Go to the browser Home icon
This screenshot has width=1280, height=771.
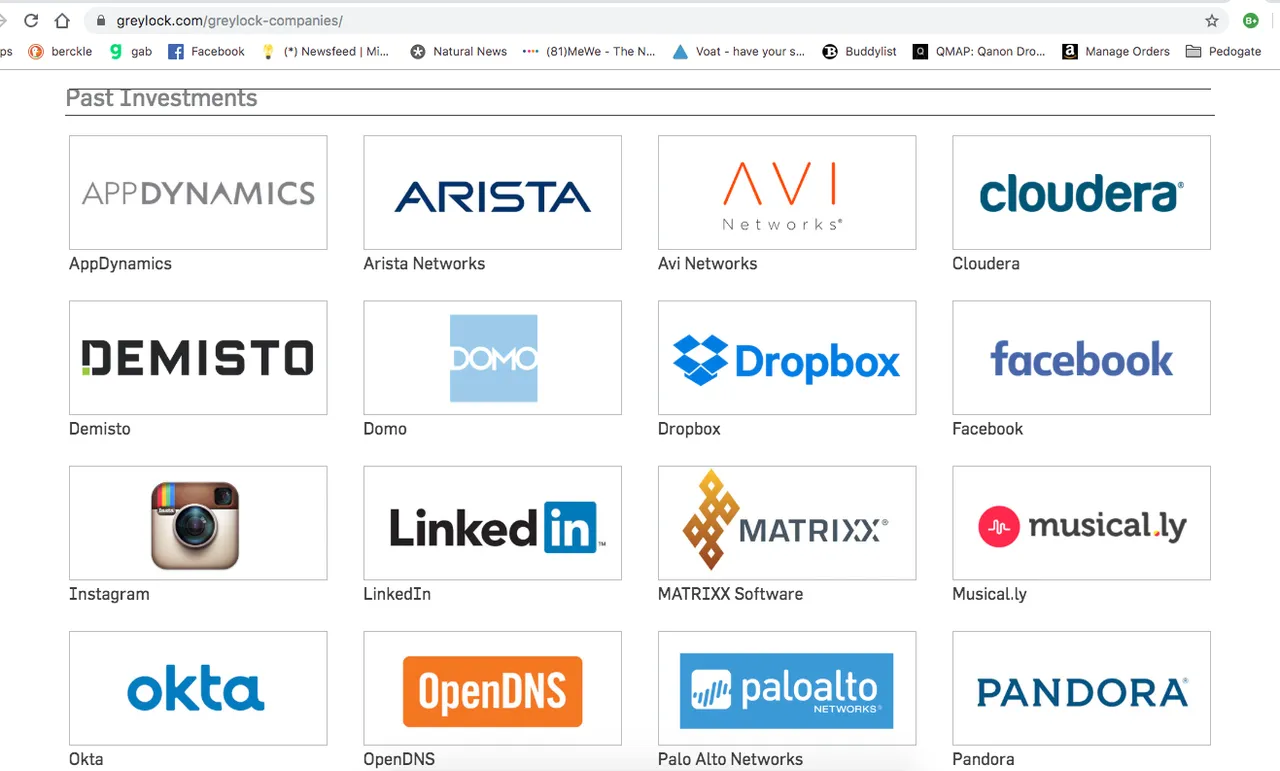[62, 21]
